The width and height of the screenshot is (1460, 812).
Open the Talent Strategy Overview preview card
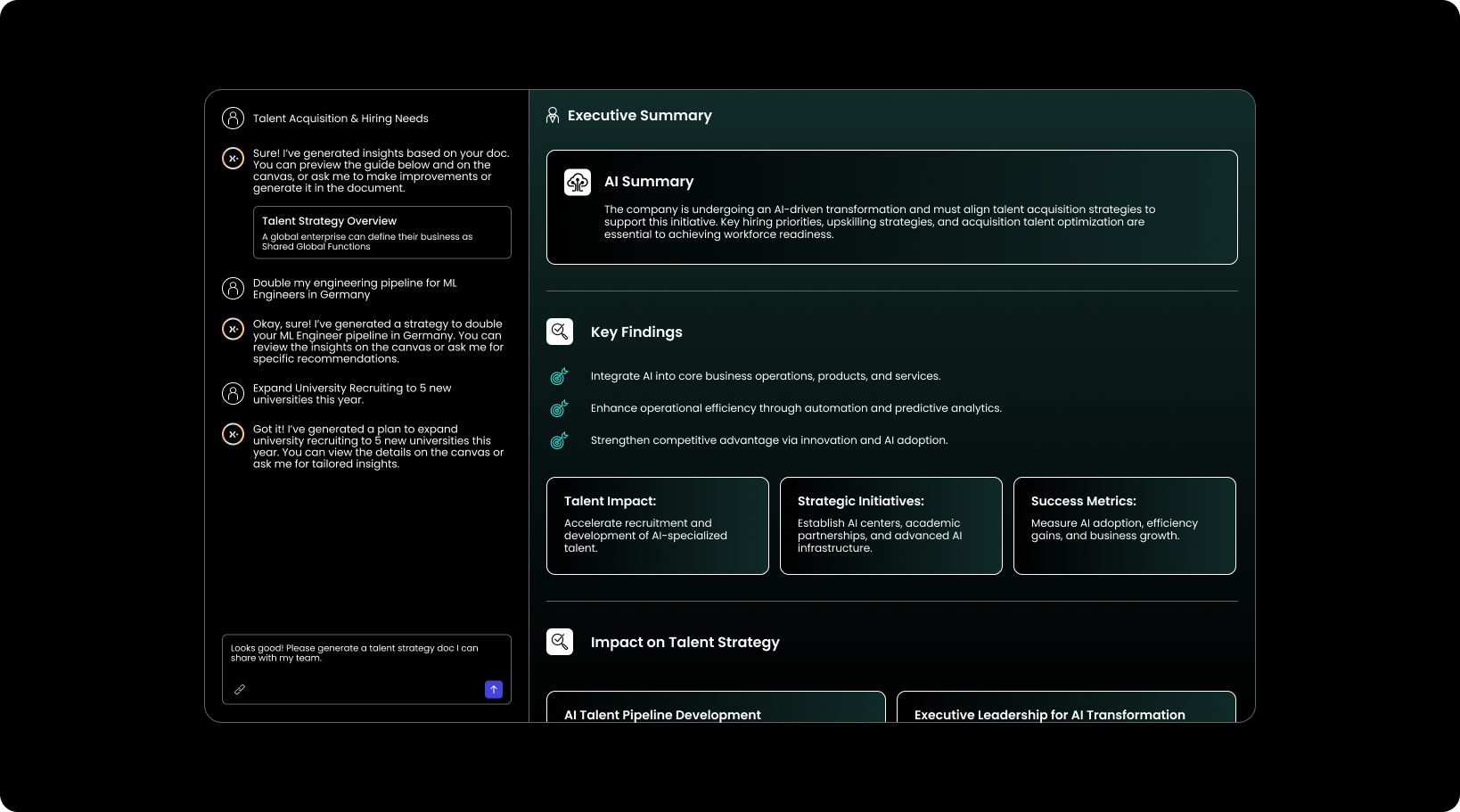click(x=382, y=233)
